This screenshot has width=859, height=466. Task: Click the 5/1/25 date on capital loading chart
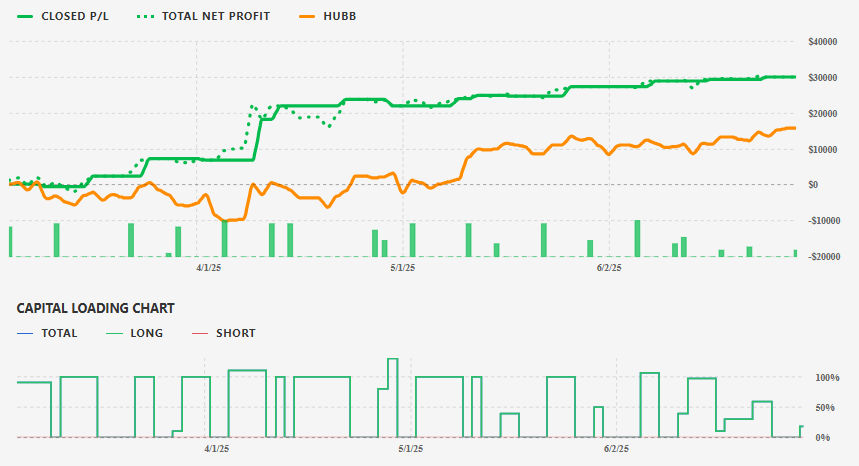tap(411, 448)
